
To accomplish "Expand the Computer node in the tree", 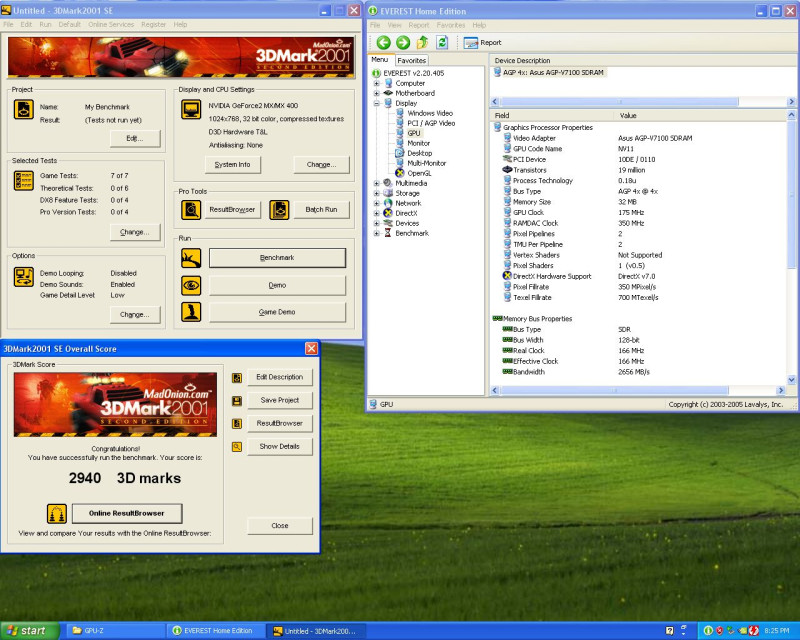I will [377, 83].
